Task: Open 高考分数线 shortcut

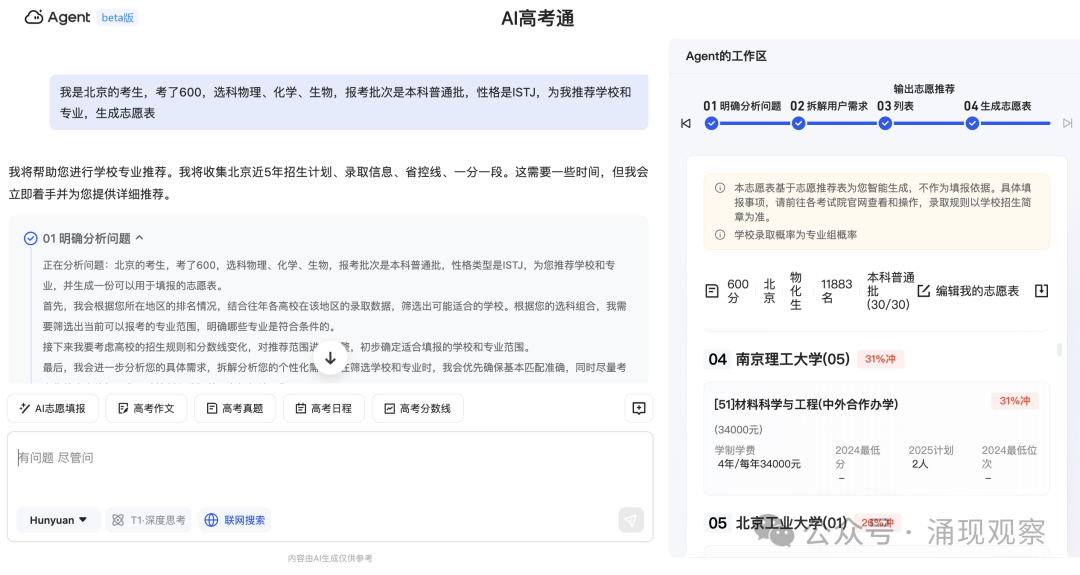Action: (417, 408)
